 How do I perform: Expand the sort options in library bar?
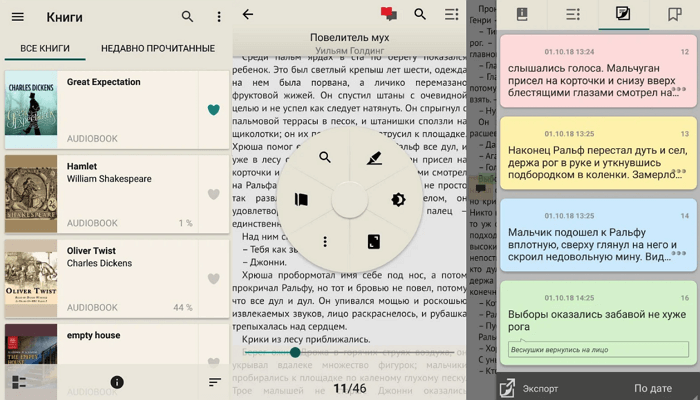pyautogui.click(x=214, y=382)
